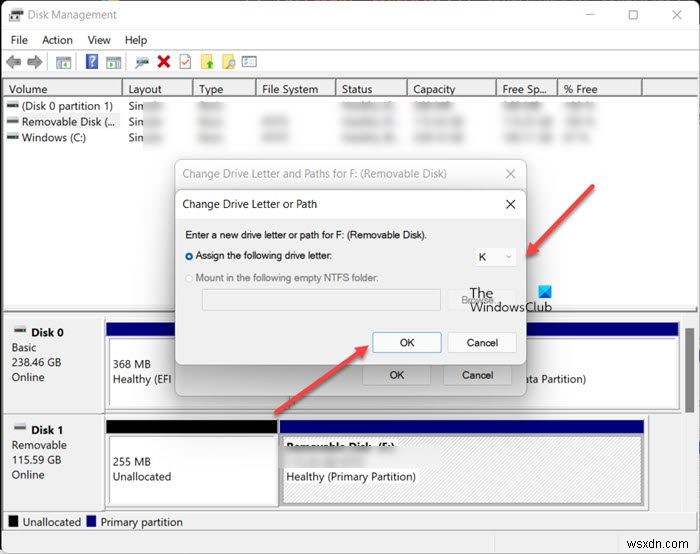700x554 pixels.
Task: Click Show/Hide Console Tree toolbar icon
Action: click(x=63, y=62)
